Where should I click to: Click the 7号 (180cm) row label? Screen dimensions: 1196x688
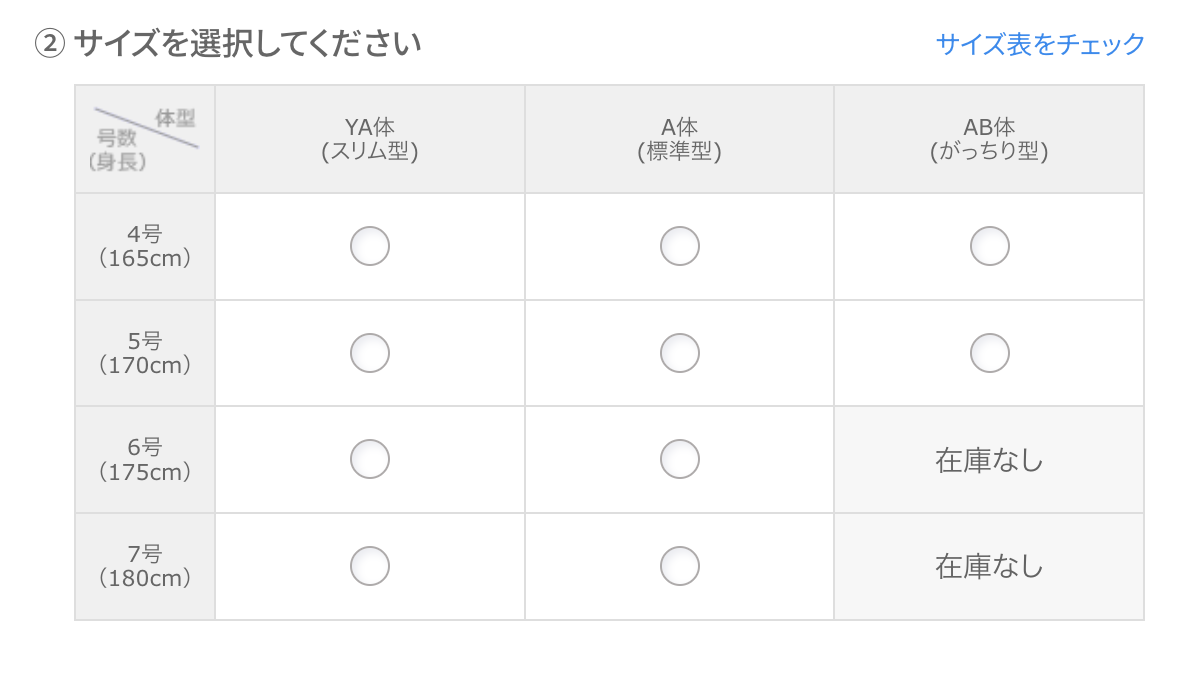point(145,566)
